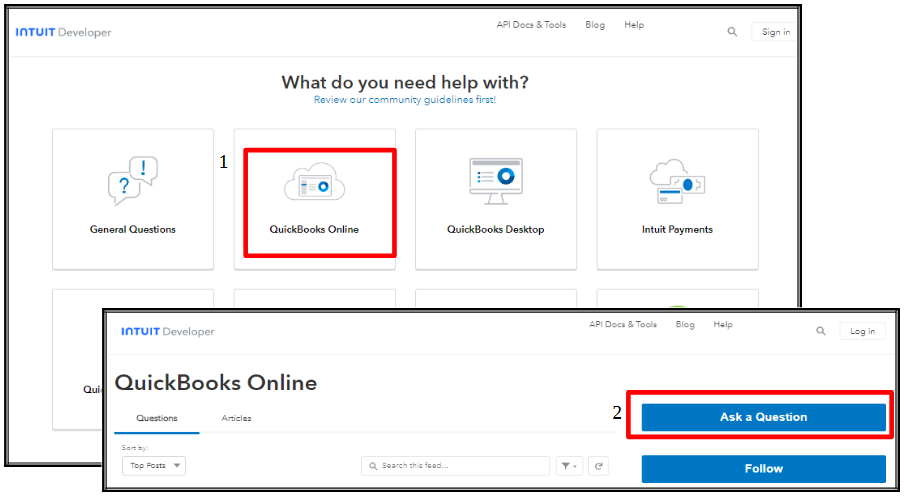Open Help link in front window
This screenshot has height=497, width=907.
[x=723, y=325]
